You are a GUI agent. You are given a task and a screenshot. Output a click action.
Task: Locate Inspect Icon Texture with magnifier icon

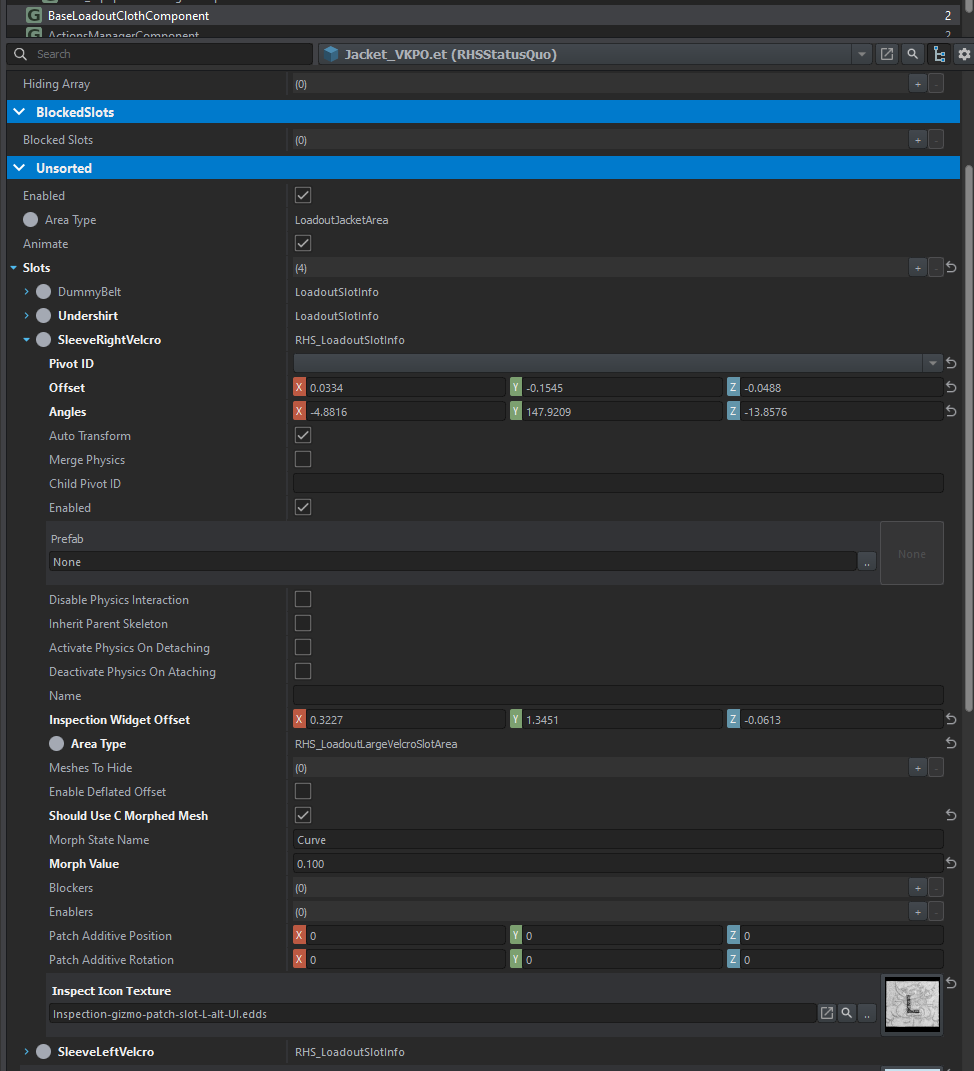coord(847,1013)
